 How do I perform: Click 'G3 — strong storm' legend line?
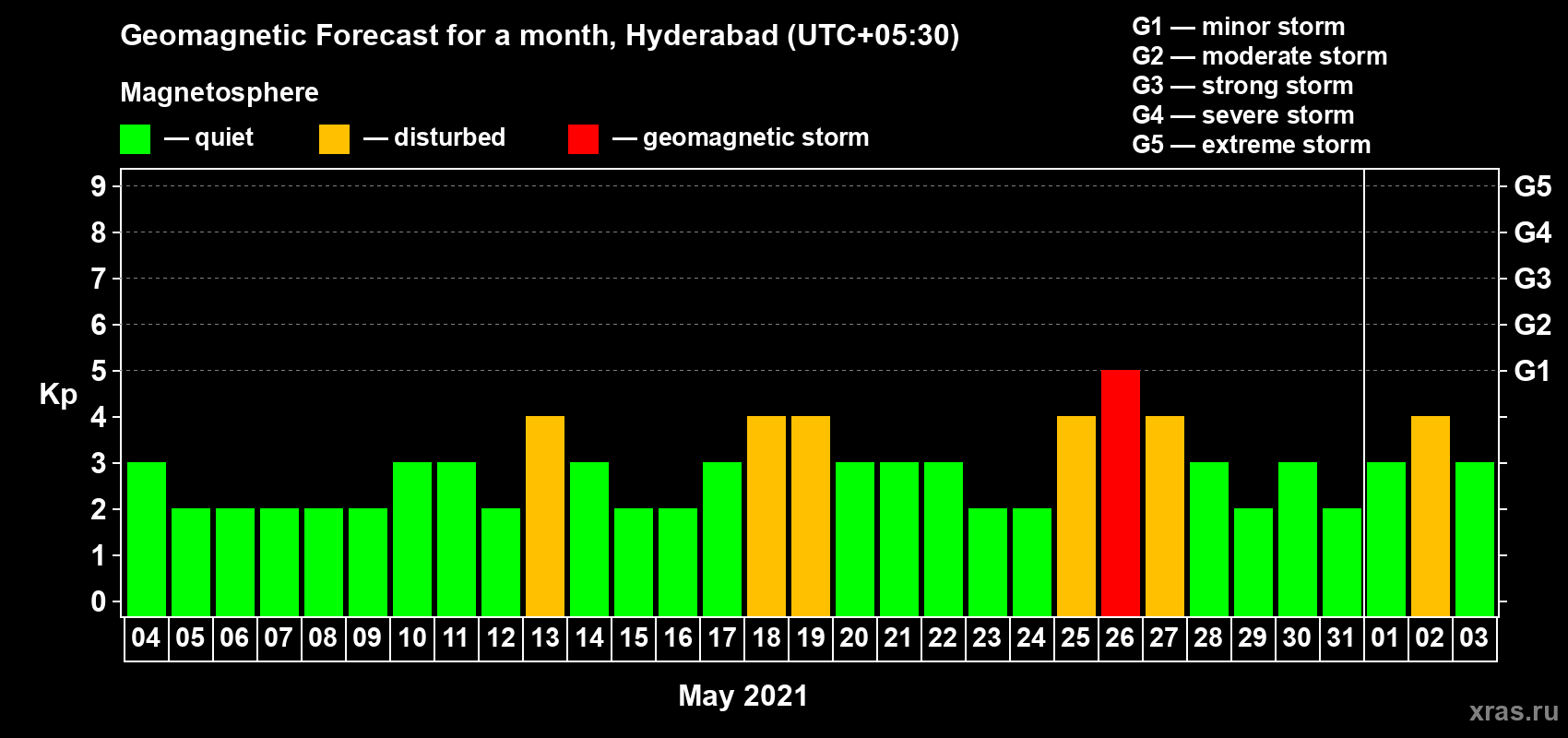coord(1242,86)
